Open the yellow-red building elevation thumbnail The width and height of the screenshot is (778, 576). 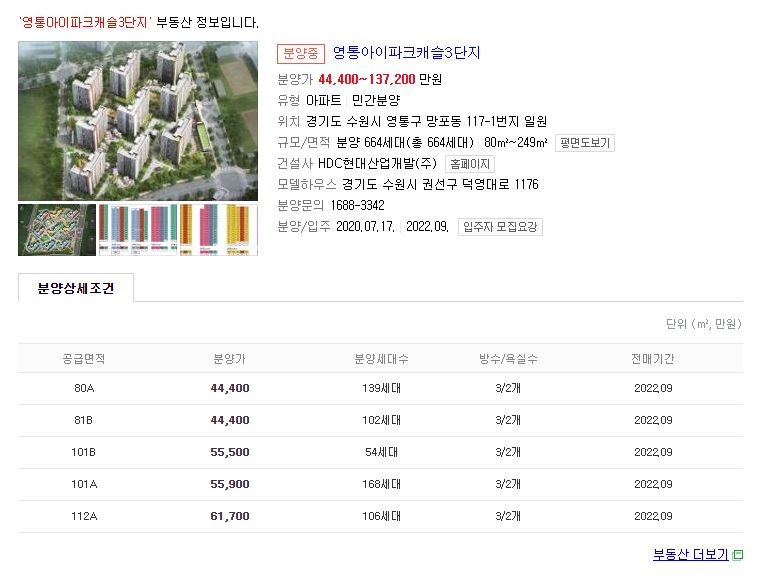tap(219, 230)
